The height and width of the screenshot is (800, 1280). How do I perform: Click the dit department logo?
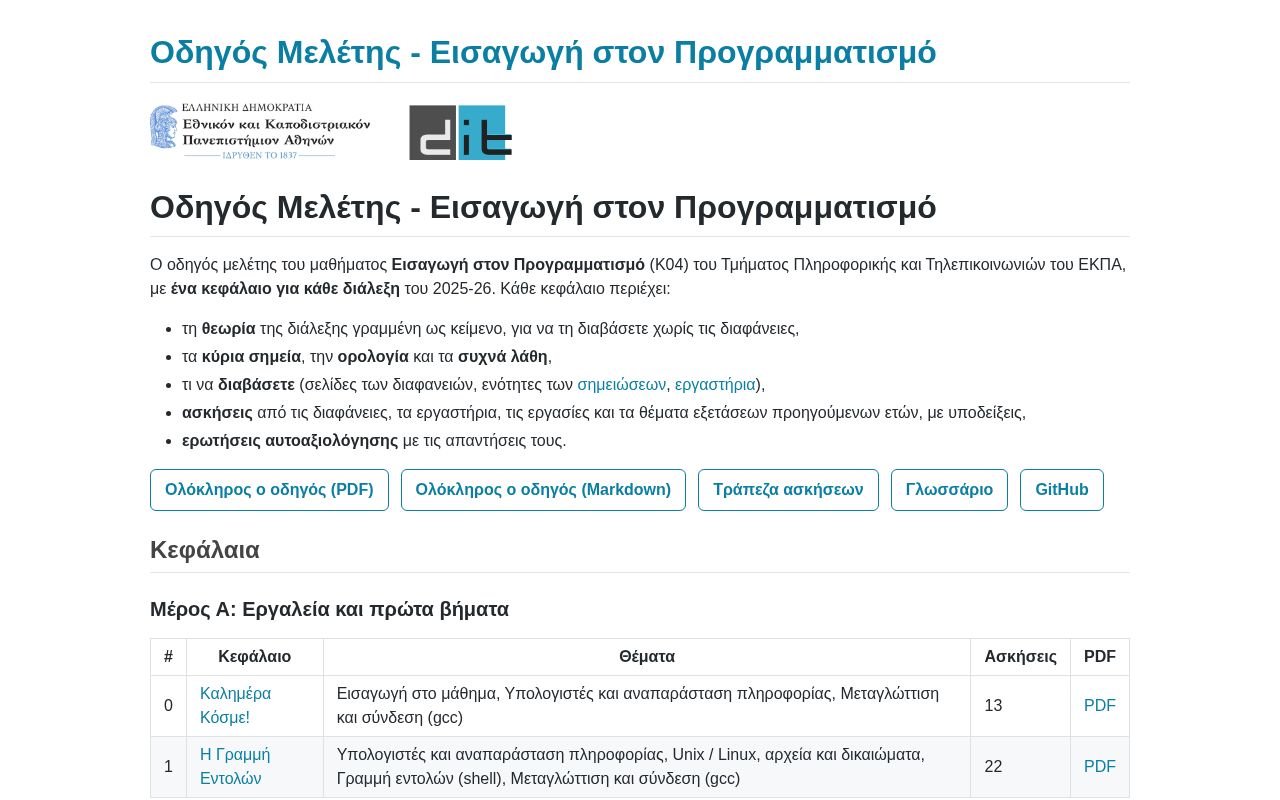coord(461,132)
